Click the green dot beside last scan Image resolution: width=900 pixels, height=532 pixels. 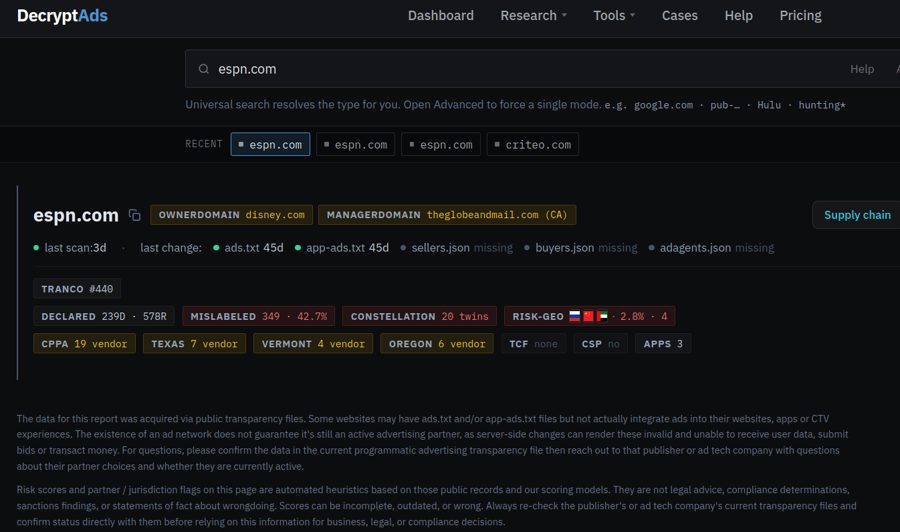pyautogui.click(x=36, y=248)
